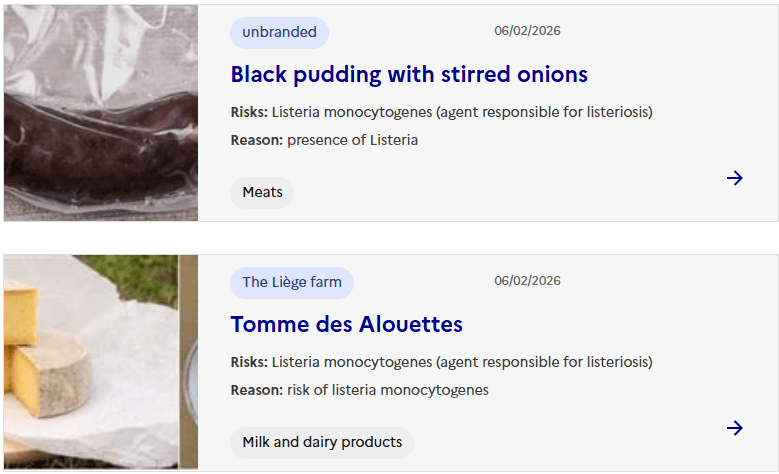Click Listeria monocytogenes risk description, Black pudding card
Viewport: 779px width, 474px height.
point(462,112)
